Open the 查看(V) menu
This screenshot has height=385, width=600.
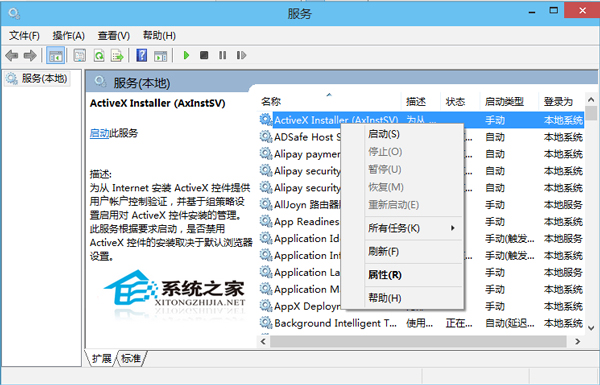[114, 36]
